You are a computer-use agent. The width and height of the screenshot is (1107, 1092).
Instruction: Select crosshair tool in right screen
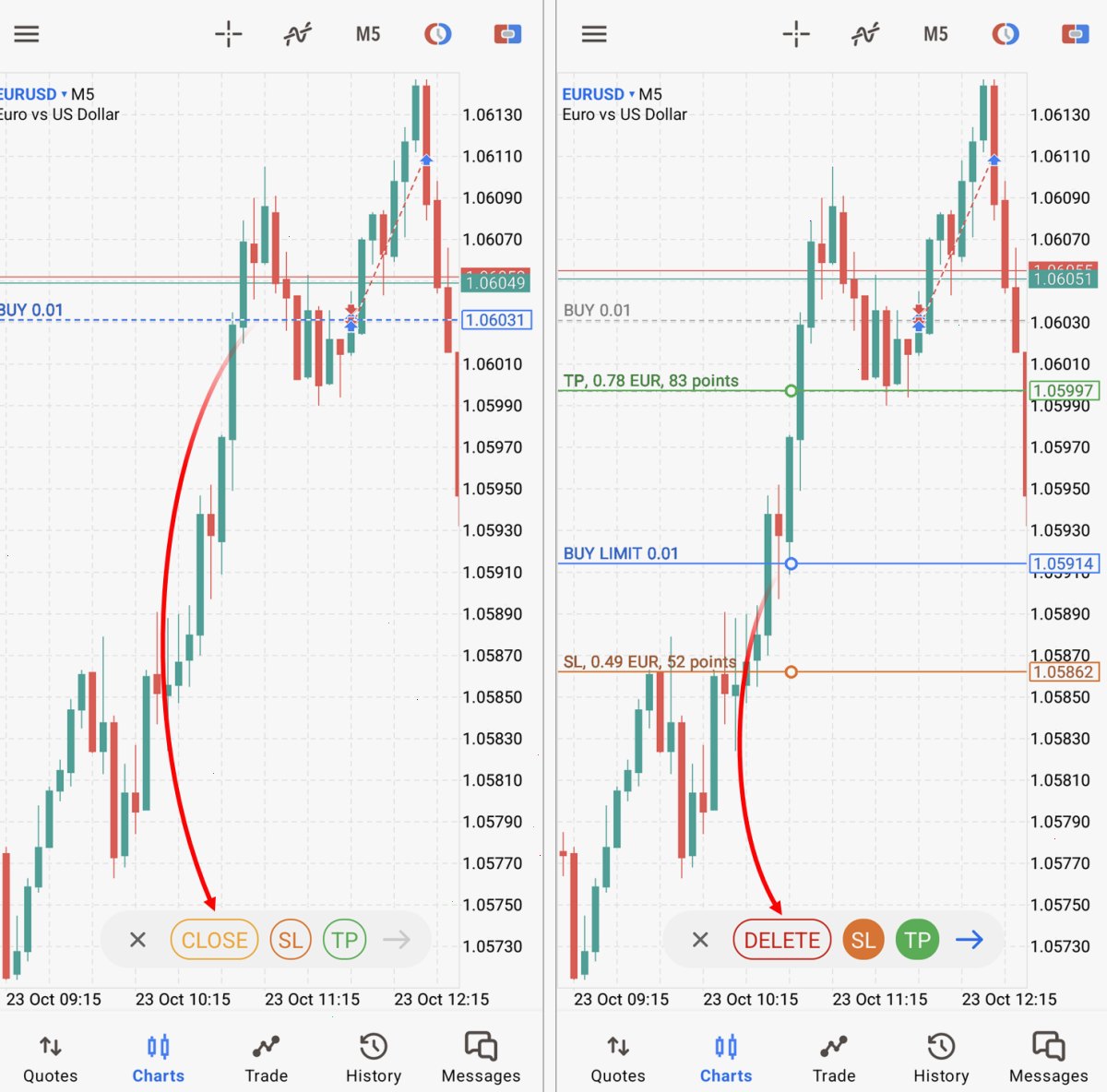(796, 34)
